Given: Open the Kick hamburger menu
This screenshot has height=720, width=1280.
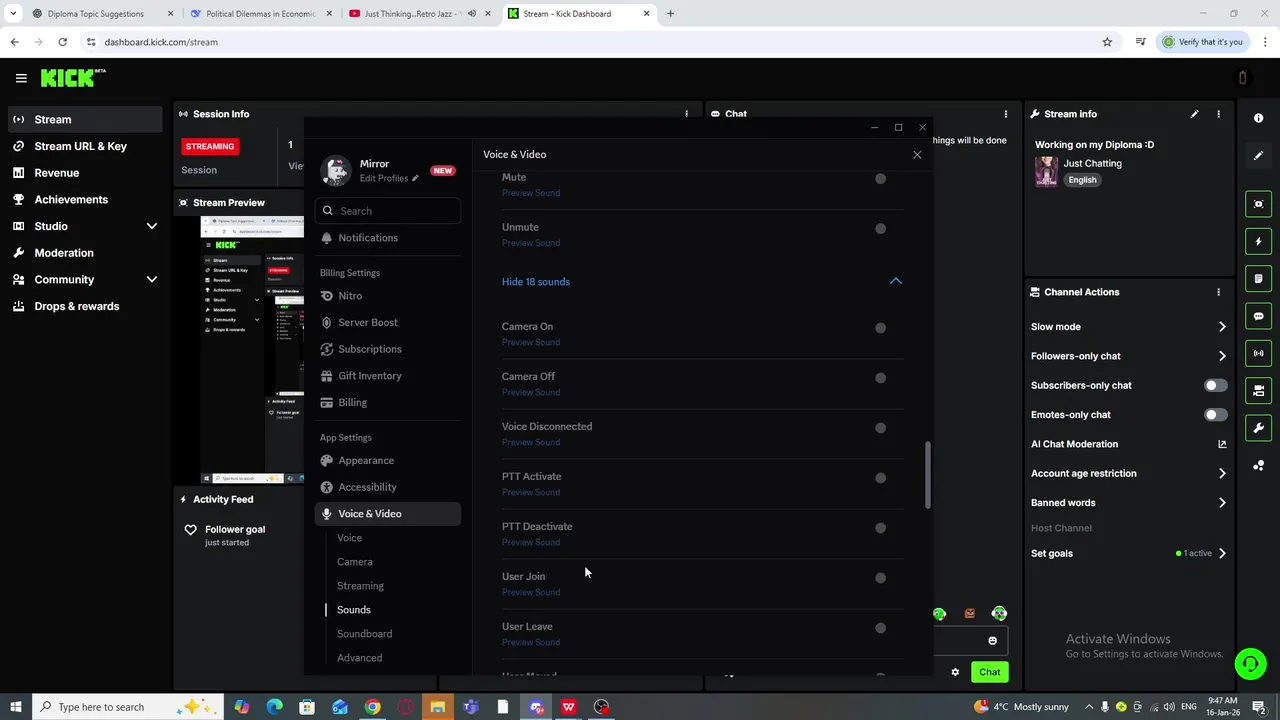Looking at the screenshot, I should click(21, 78).
